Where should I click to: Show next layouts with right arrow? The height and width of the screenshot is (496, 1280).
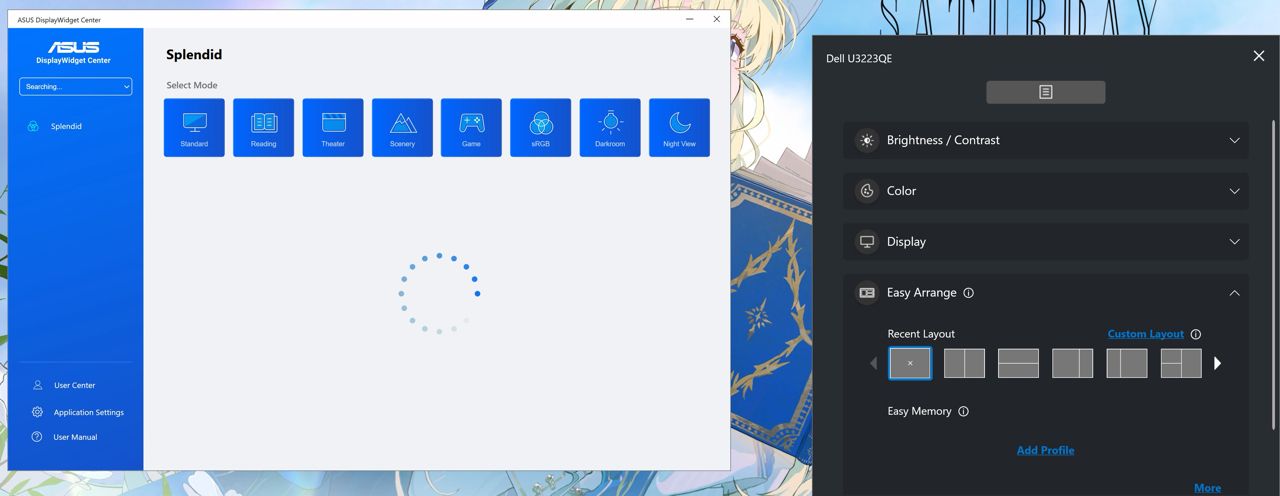[x=1217, y=363]
